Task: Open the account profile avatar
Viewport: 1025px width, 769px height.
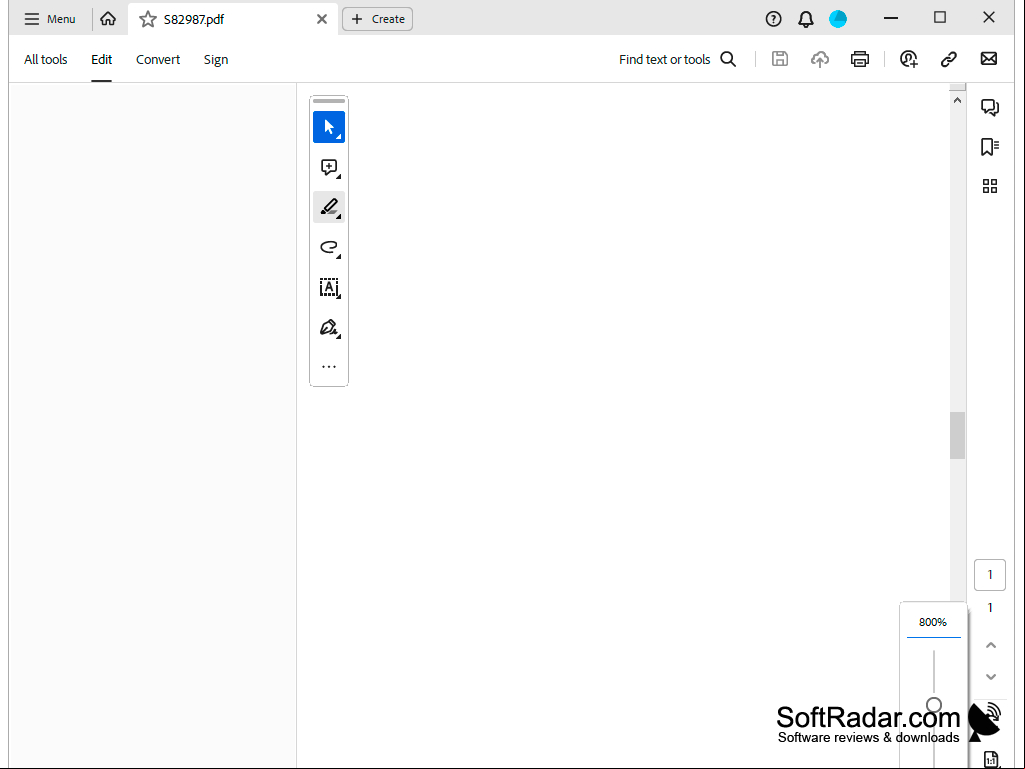Action: click(838, 19)
